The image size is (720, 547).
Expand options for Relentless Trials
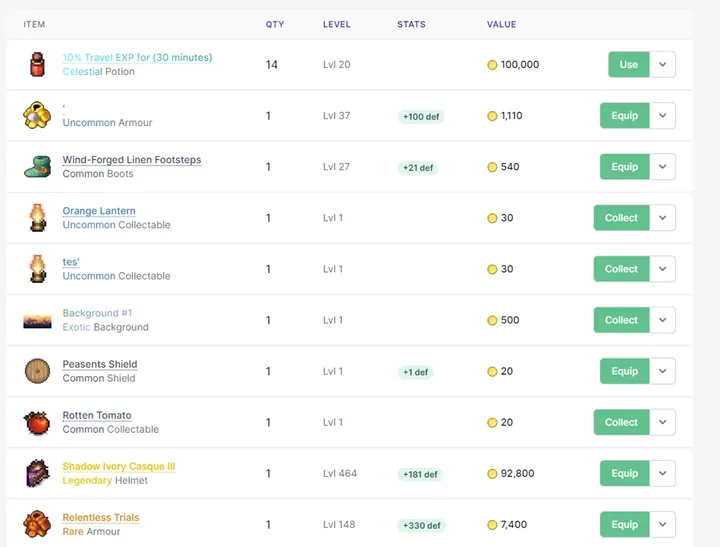(x=662, y=524)
